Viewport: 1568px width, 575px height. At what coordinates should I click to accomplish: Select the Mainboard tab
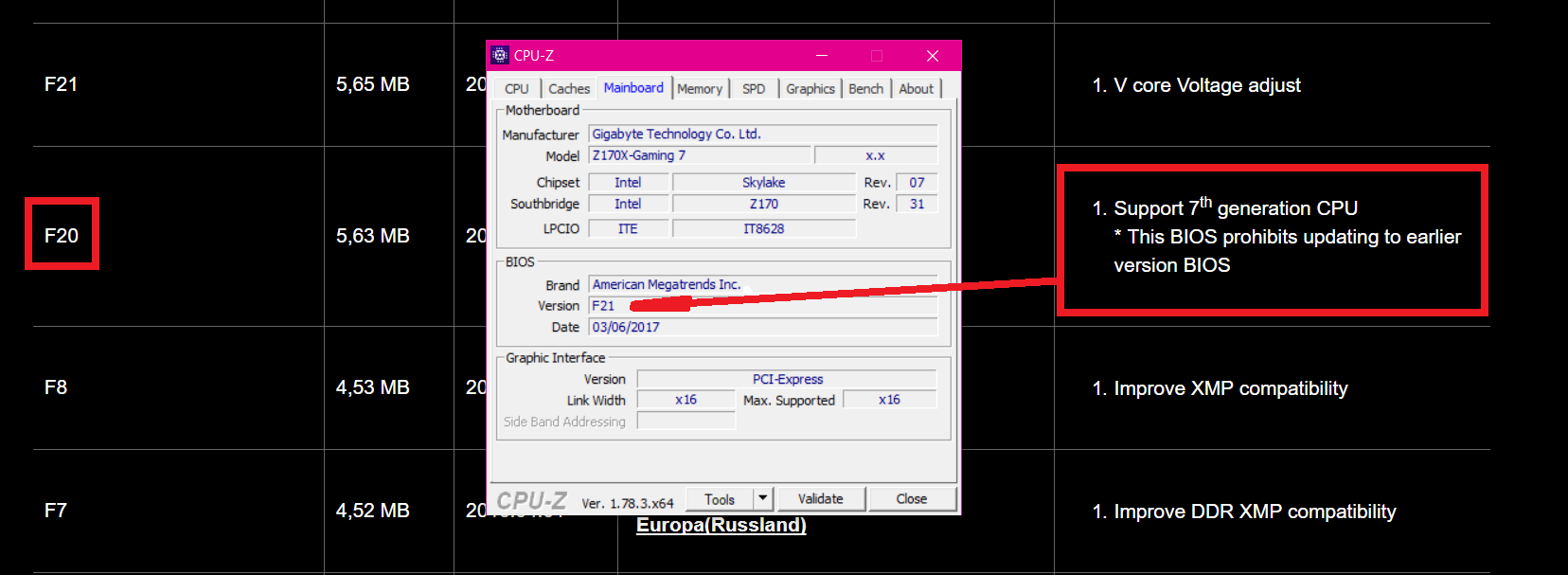pos(633,87)
